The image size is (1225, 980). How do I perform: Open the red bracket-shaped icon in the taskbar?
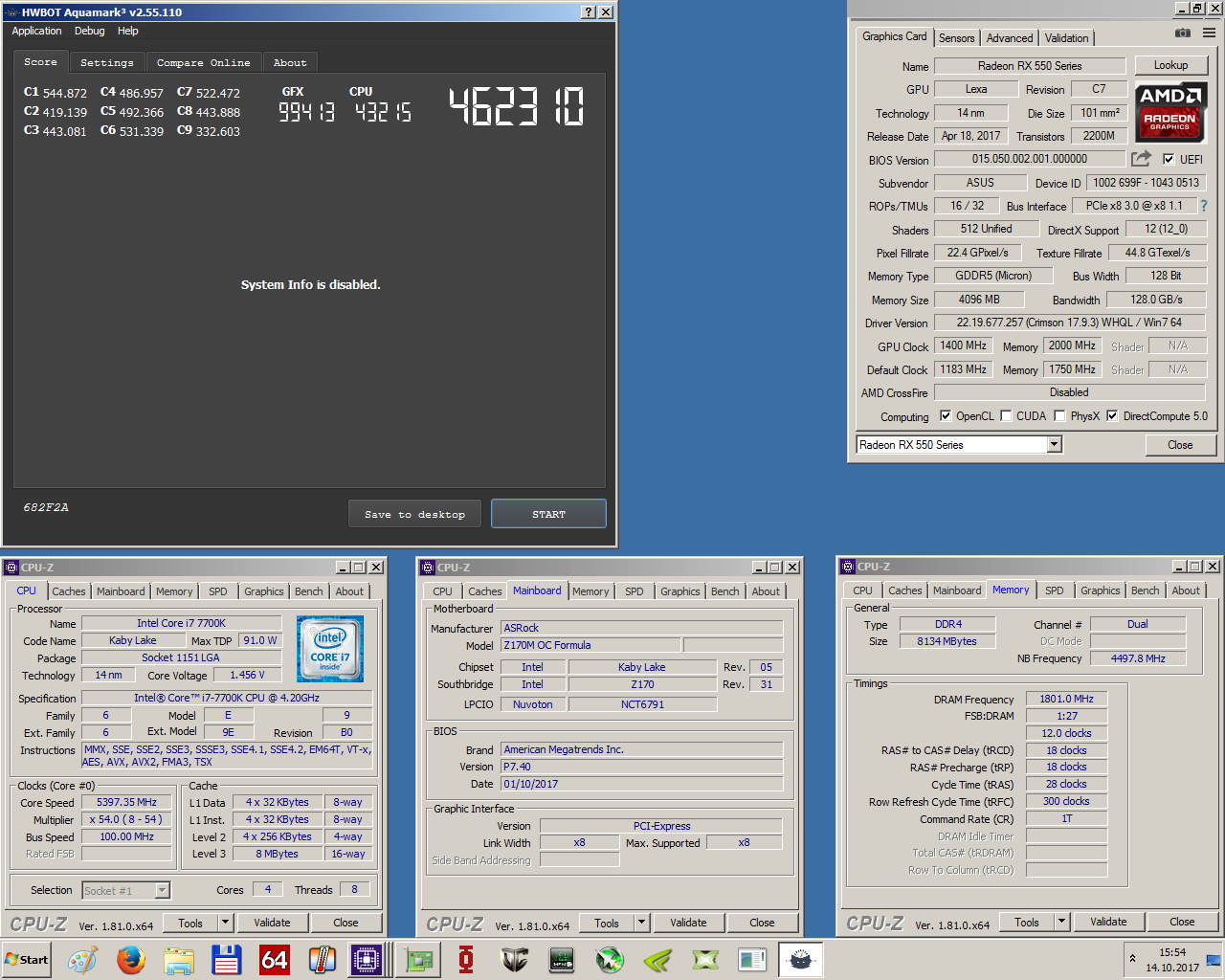[466, 959]
